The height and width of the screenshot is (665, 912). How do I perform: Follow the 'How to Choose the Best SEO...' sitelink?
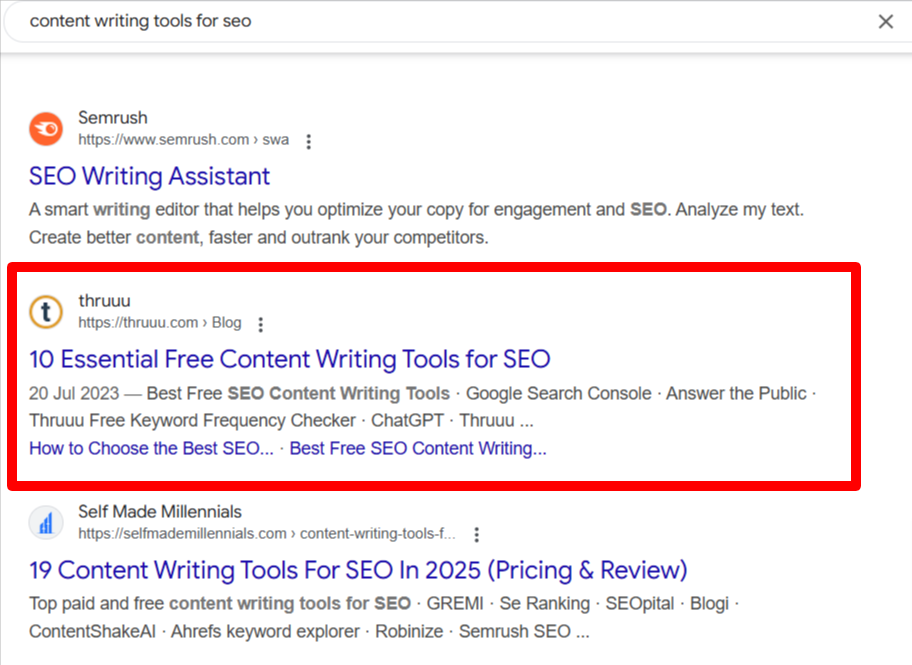[x=151, y=449]
